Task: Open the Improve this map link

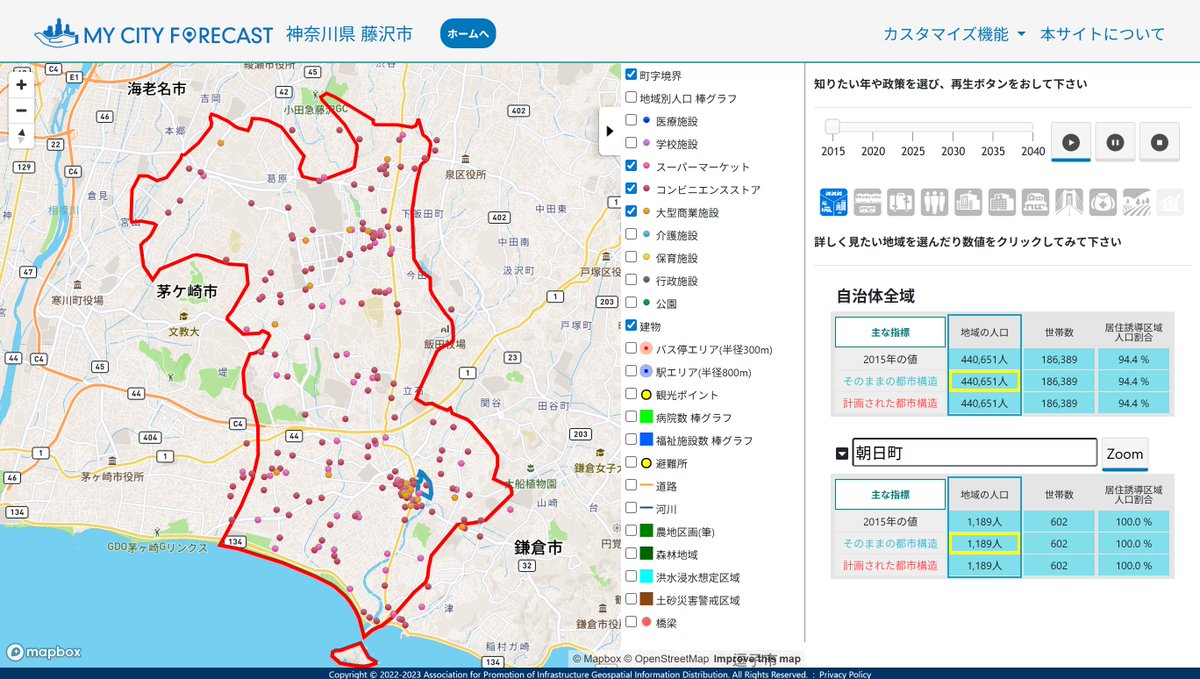Action: pyautogui.click(x=757, y=658)
